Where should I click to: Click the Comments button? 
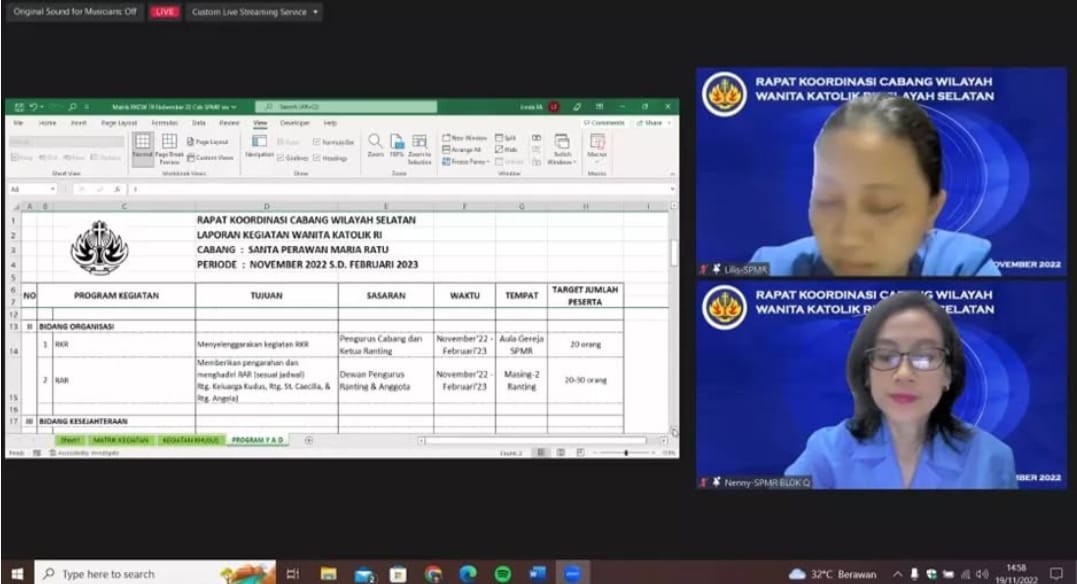(606, 123)
